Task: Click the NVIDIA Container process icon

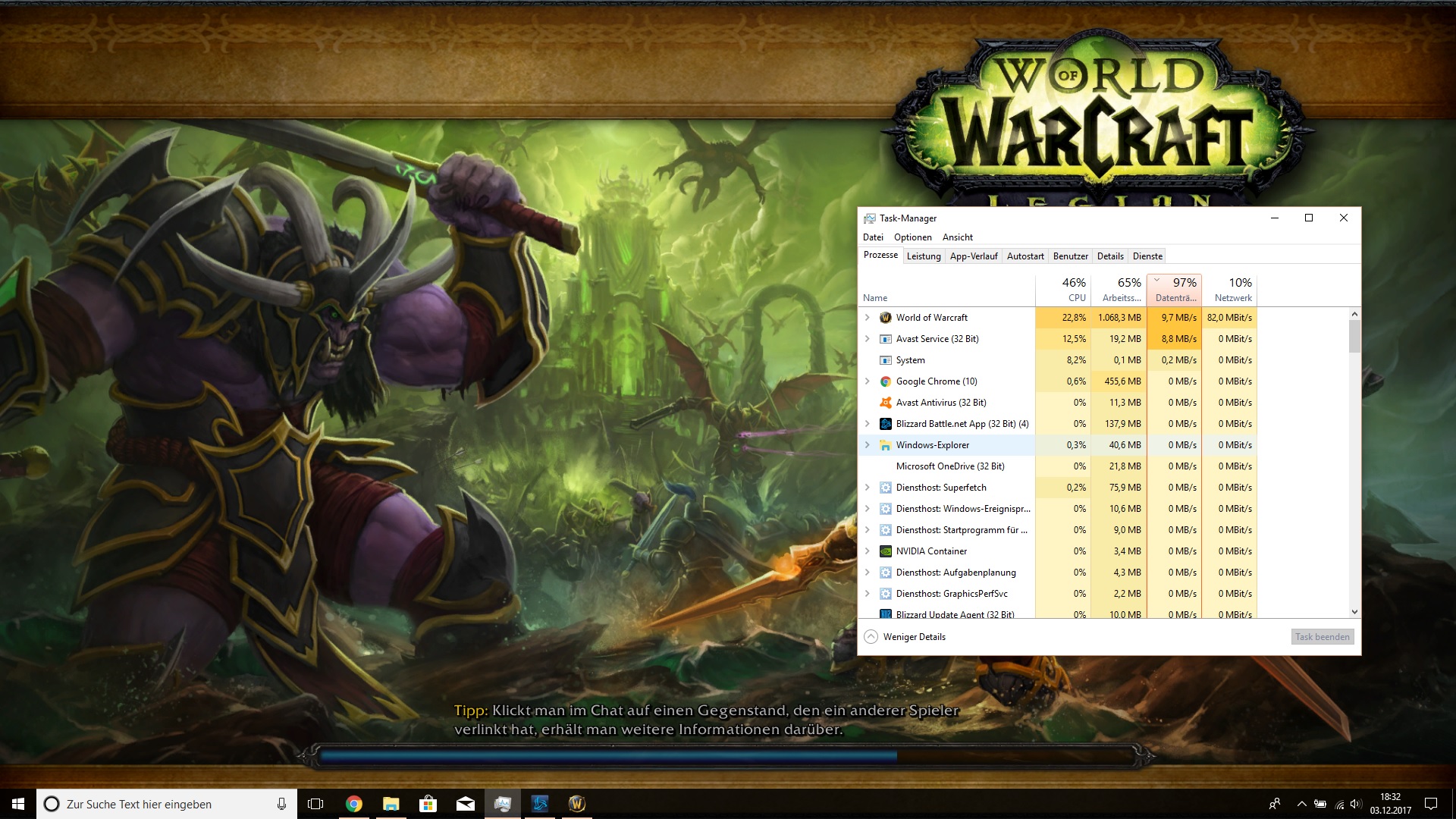Action: [x=885, y=551]
